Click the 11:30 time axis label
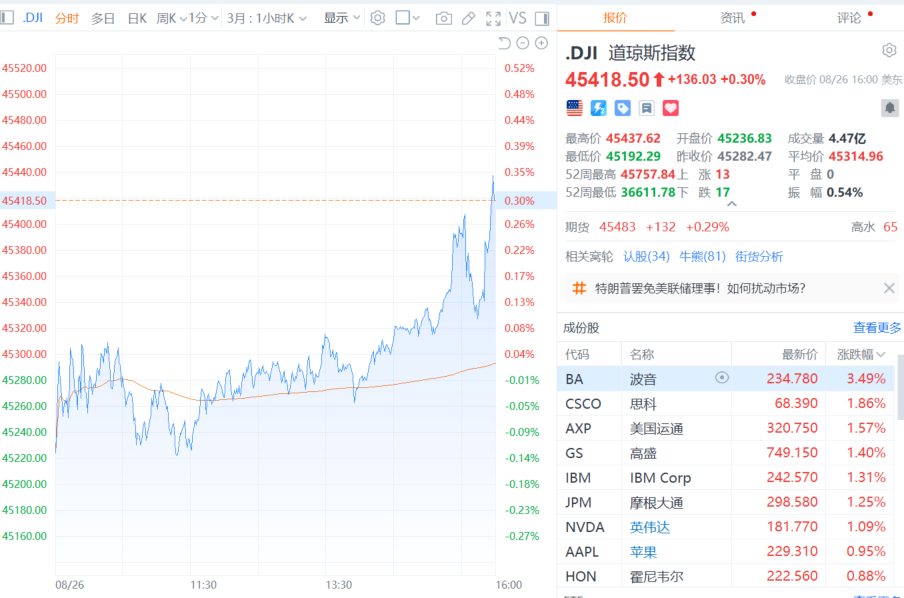Image resolution: width=904 pixels, height=598 pixels. coord(204,585)
